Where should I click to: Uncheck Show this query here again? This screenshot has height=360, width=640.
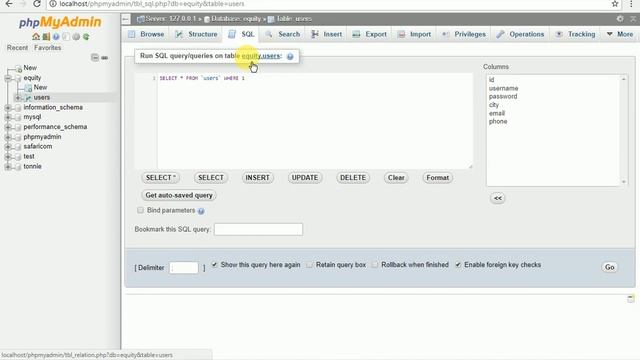[214, 264]
